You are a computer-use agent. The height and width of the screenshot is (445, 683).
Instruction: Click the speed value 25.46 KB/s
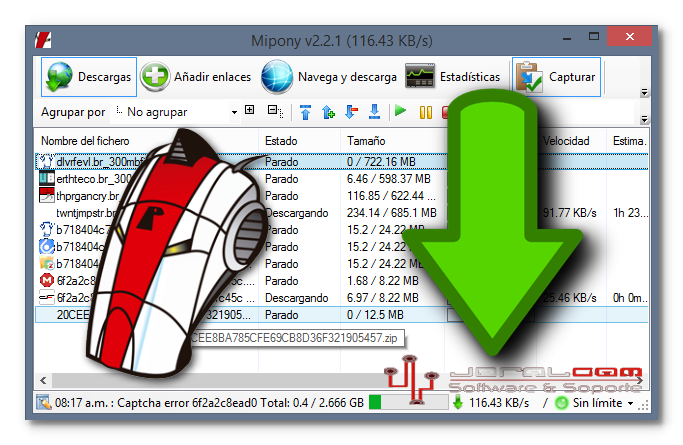569,298
